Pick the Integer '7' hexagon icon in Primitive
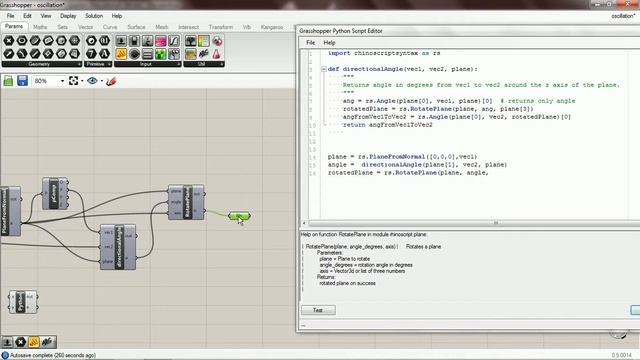Image resolution: width=640 pixels, height=360 pixels. [91, 53]
